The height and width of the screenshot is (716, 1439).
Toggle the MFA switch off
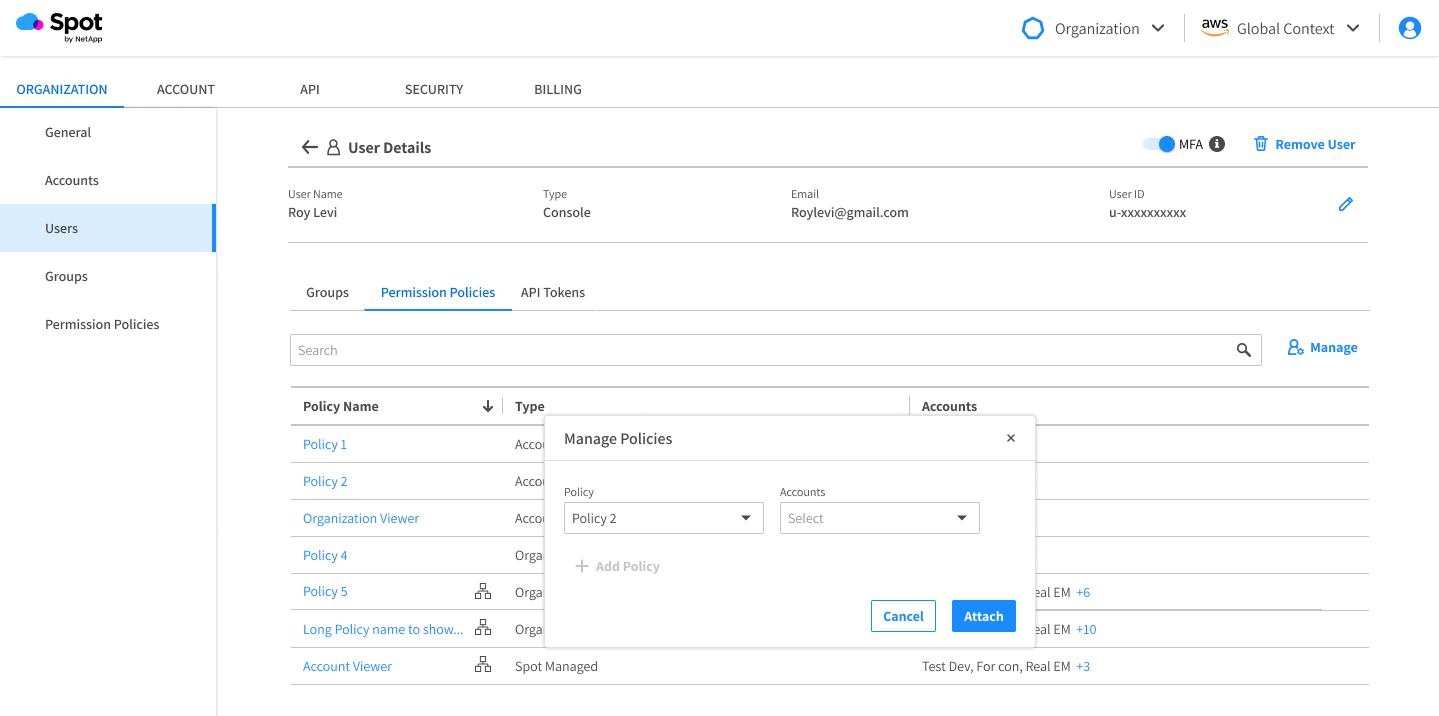[x=1159, y=144]
